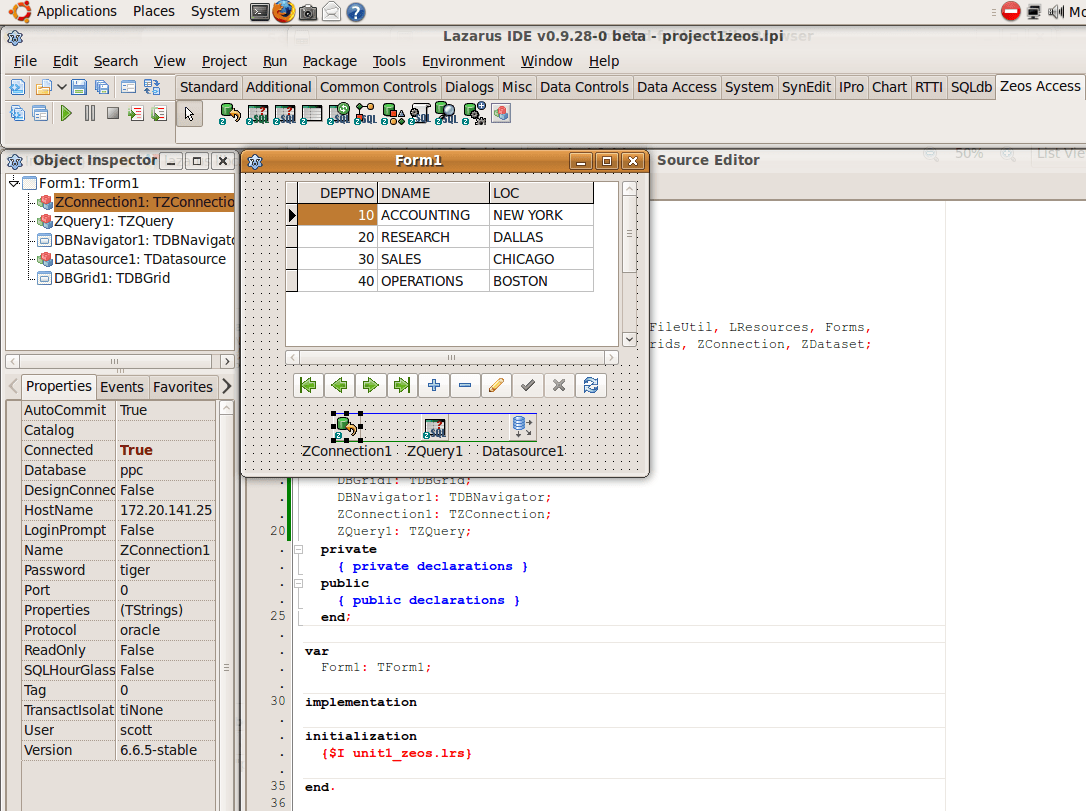The width and height of the screenshot is (1086, 811).
Task: Click the Pause debugger icon
Action: pos(90,113)
